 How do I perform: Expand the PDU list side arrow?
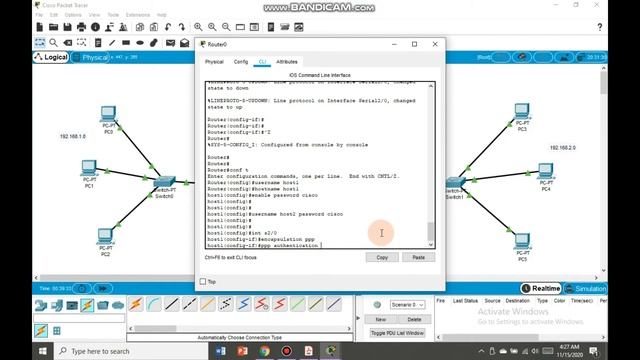pos(358,318)
